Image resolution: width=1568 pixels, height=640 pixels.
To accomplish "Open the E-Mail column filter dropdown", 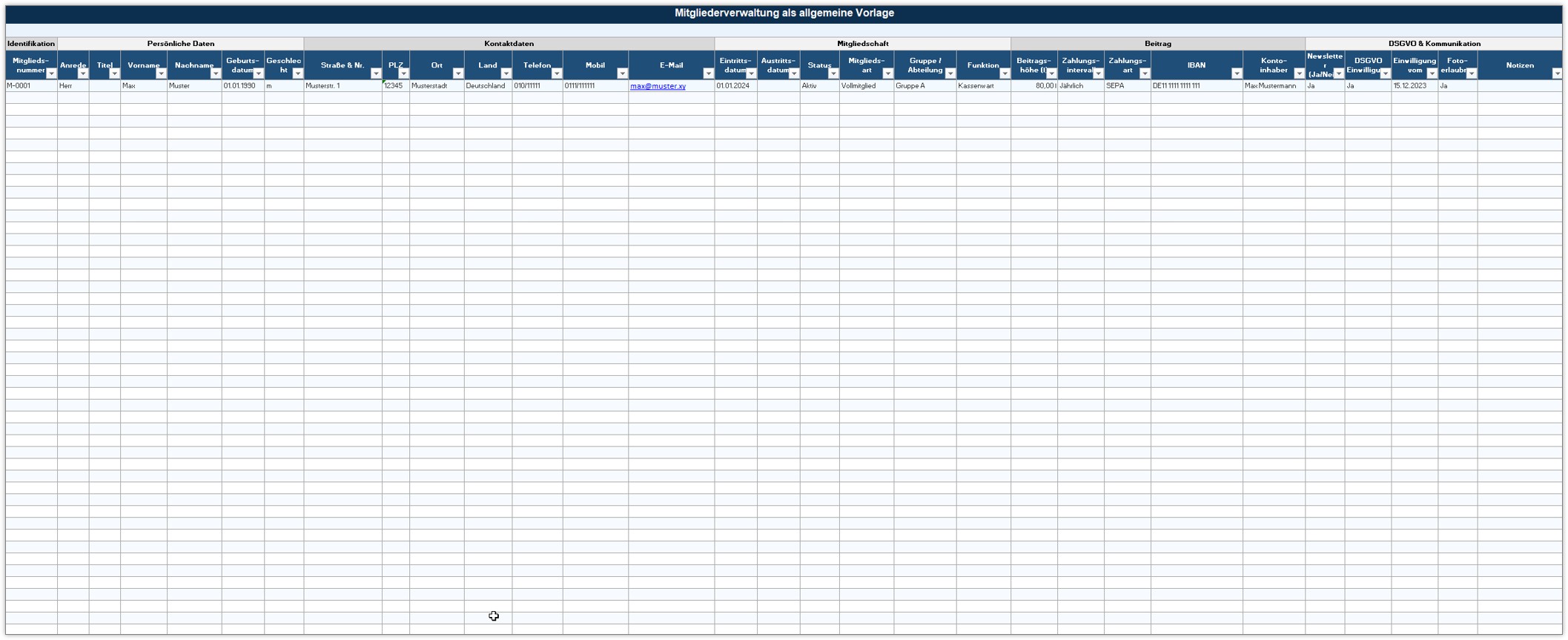I will [708, 73].
